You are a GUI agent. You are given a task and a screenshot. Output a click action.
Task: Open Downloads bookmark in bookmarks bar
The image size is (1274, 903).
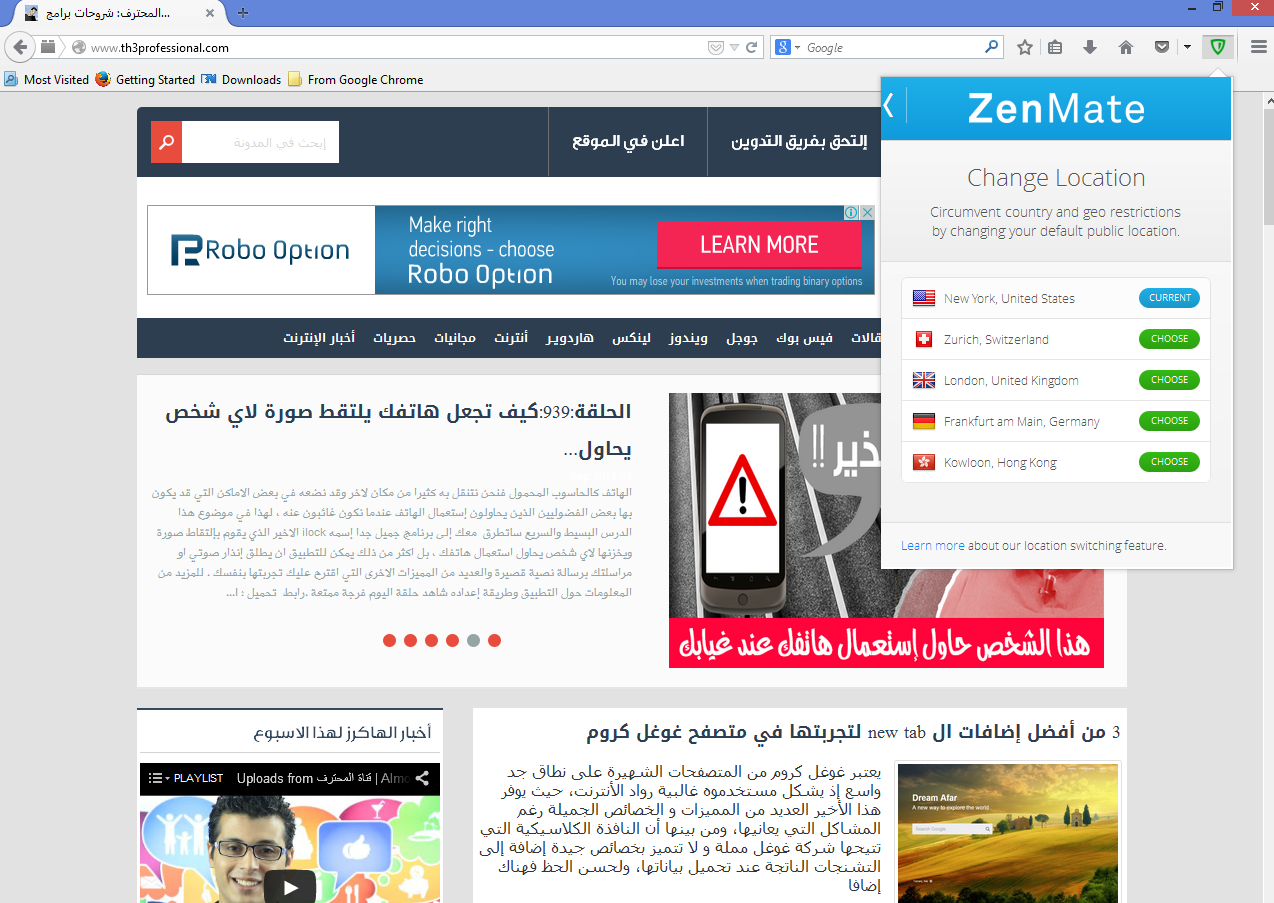pos(241,80)
